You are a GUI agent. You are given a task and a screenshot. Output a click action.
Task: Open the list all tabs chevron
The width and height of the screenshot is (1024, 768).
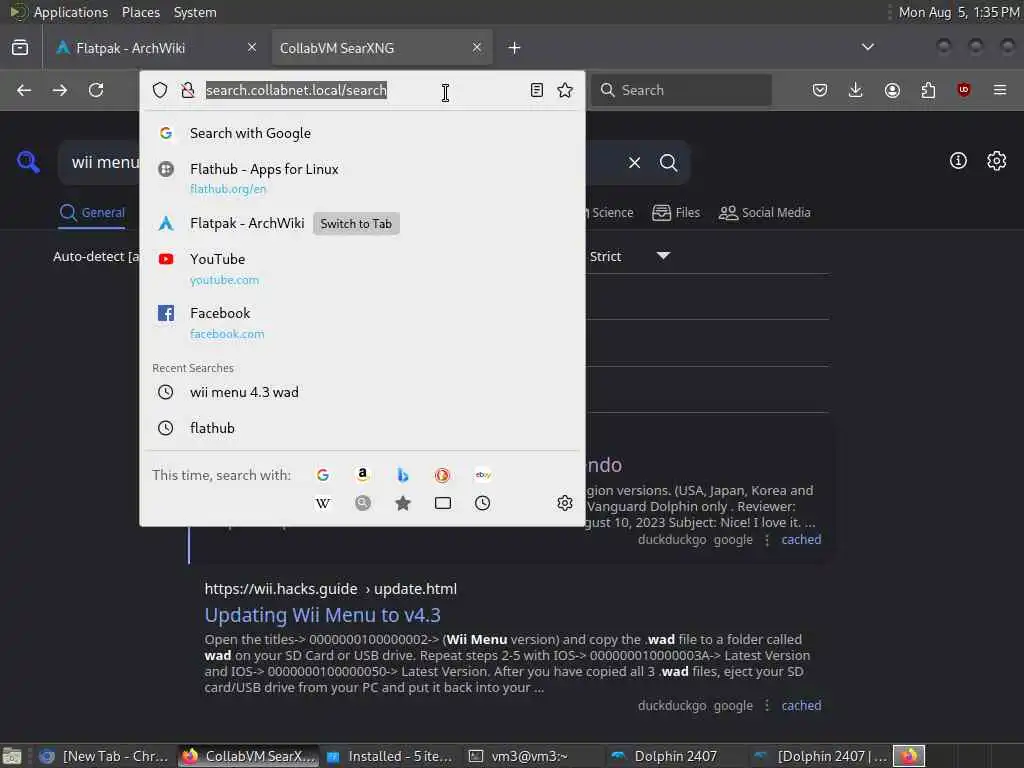click(868, 47)
